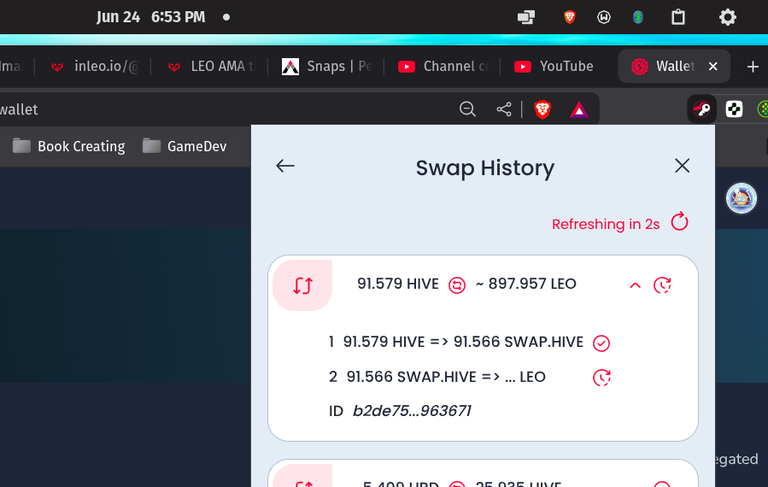
Task: Click the circled W icon in system tray
Action: (603, 18)
